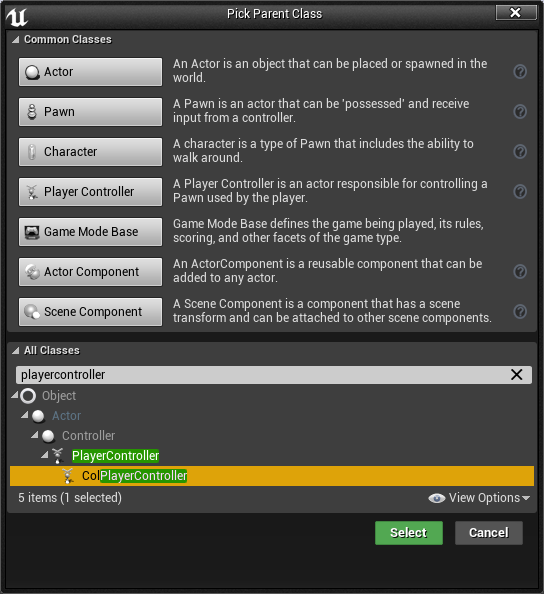The height and width of the screenshot is (594, 544).
Task: Click into the class search field
Action: 261,375
